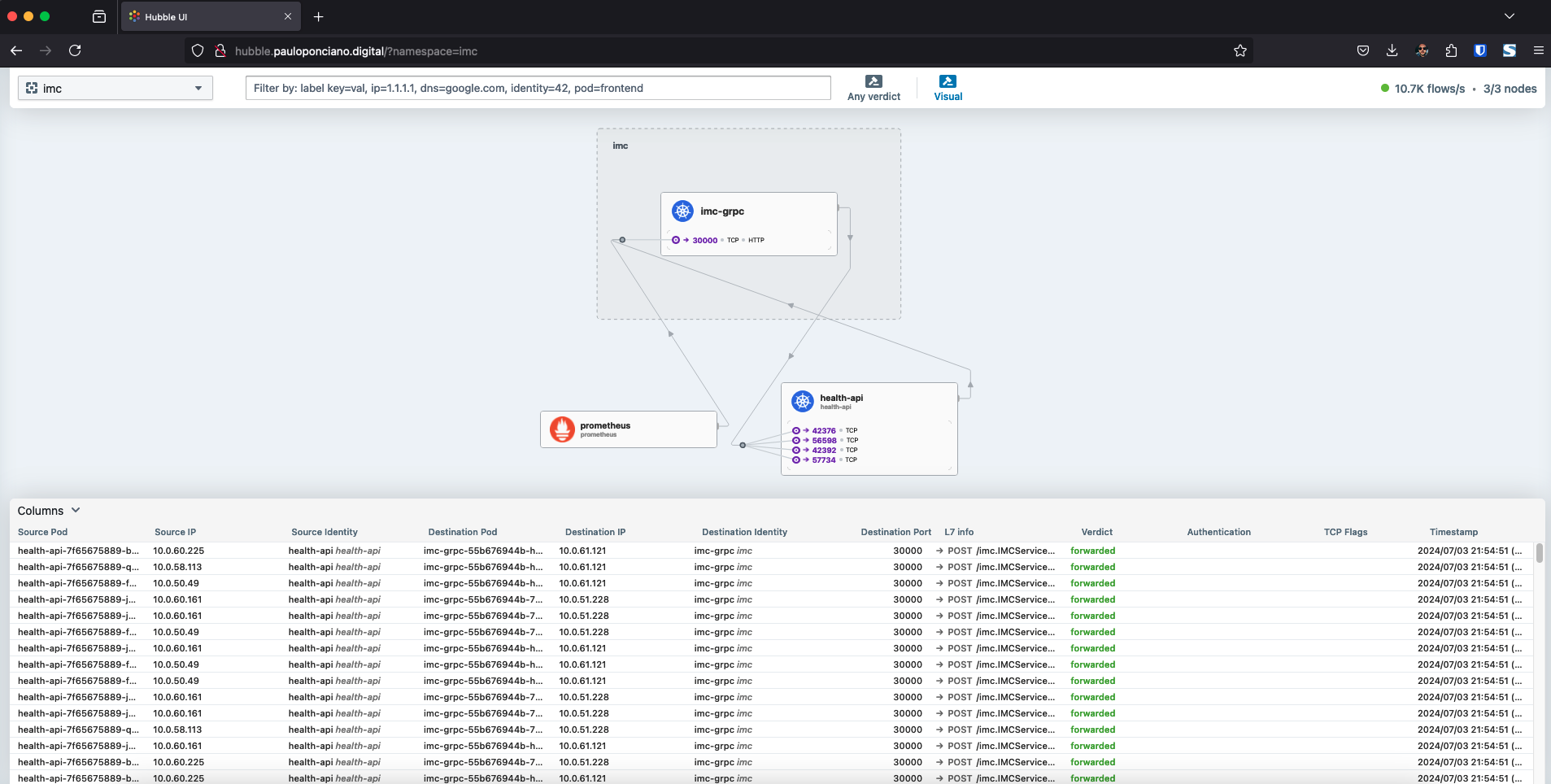Open the extensions puzzle icon
Viewport: 1551px width, 784px height.
[x=1451, y=50]
